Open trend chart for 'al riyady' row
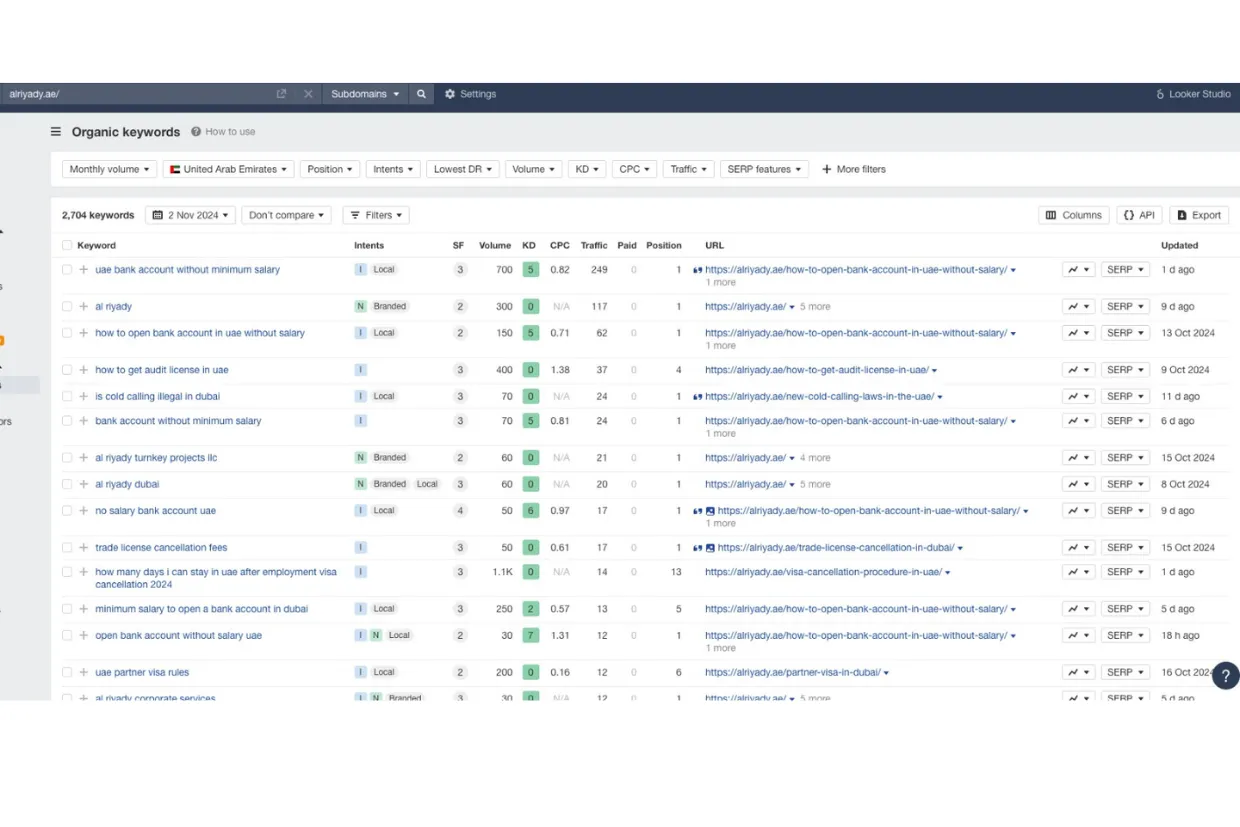Viewport: 1240px width, 827px height. point(1078,307)
